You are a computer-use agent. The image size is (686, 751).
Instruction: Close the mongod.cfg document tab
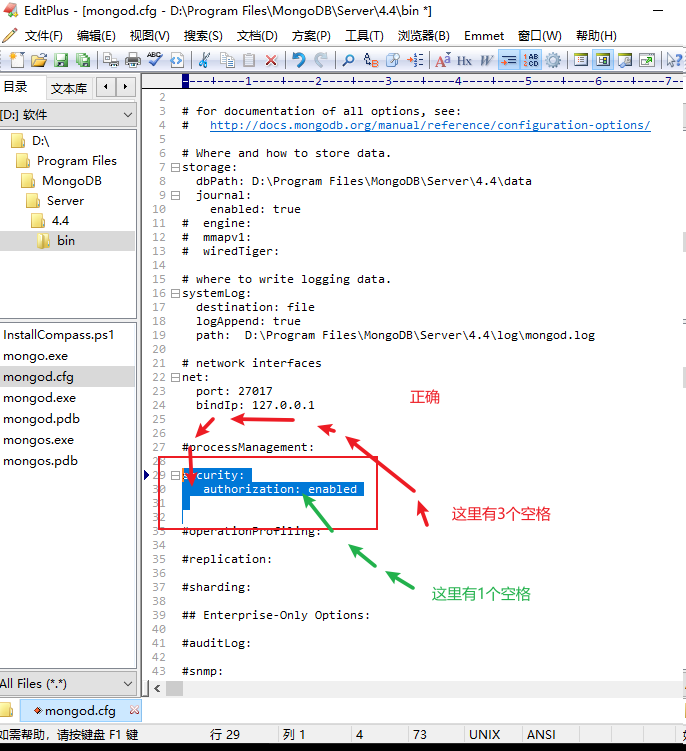click(x=134, y=710)
